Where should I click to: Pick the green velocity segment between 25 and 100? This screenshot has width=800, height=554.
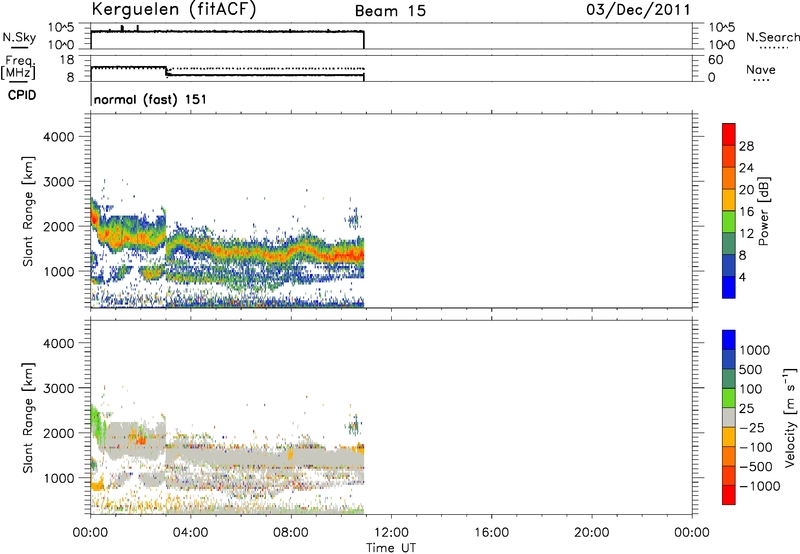click(729, 398)
